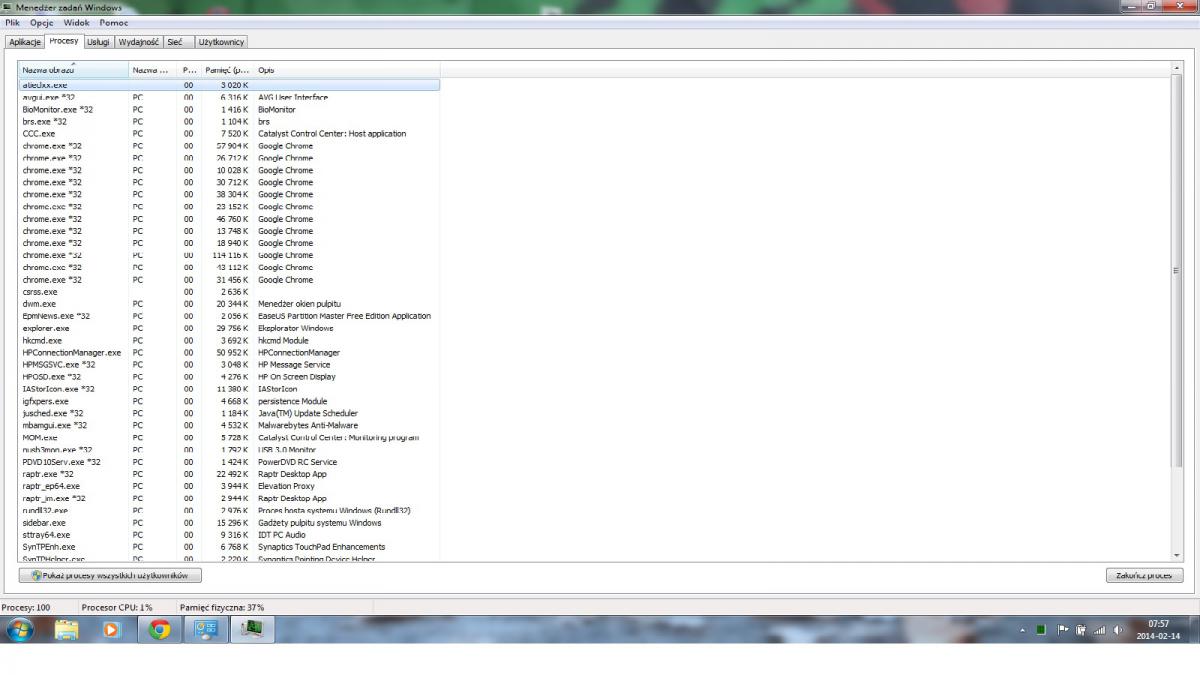Image resolution: width=1200 pixels, height=675 pixels.
Task: Open the Opcje menu
Action: [x=42, y=22]
